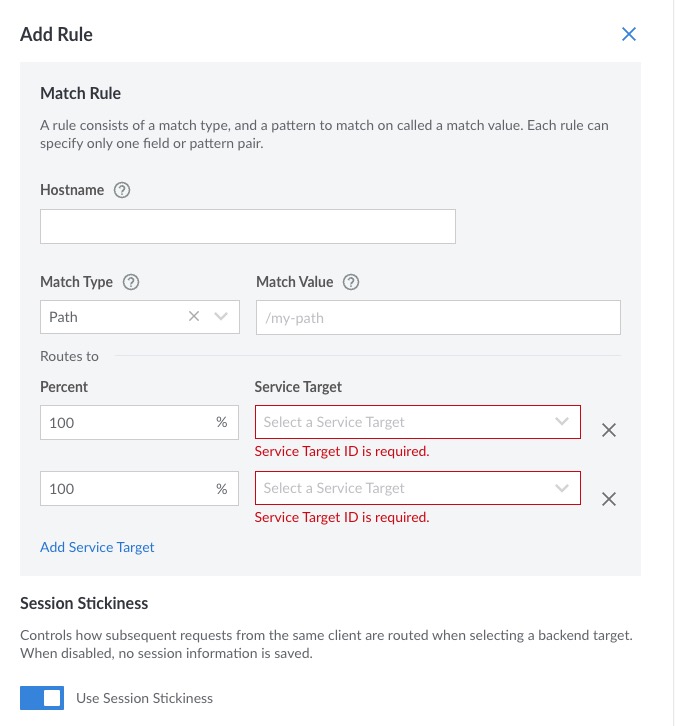Open second Select a Service Target dropdown
Image resolution: width=675 pixels, height=726 pixels.
pos(418,488)
